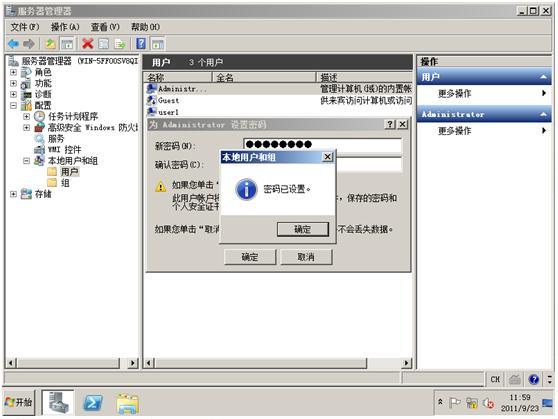Click left pane horizontal scrollbar right arrow
This screenshot has width=558, height=419.
[133, 363]
